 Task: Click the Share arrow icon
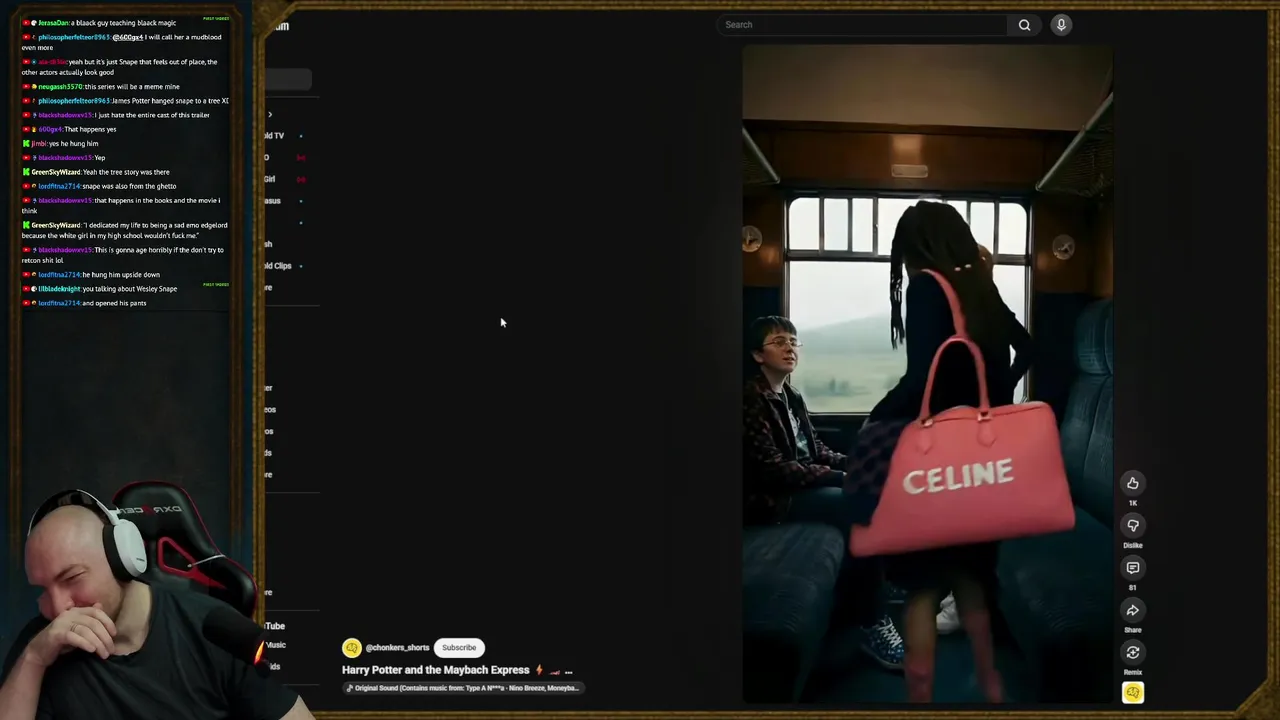(1133, 610)
